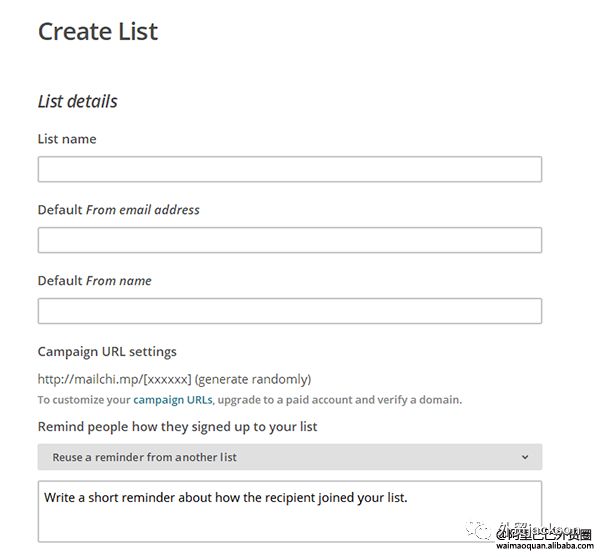Click the 'To customize your' helper text

(x=84, y=400)
